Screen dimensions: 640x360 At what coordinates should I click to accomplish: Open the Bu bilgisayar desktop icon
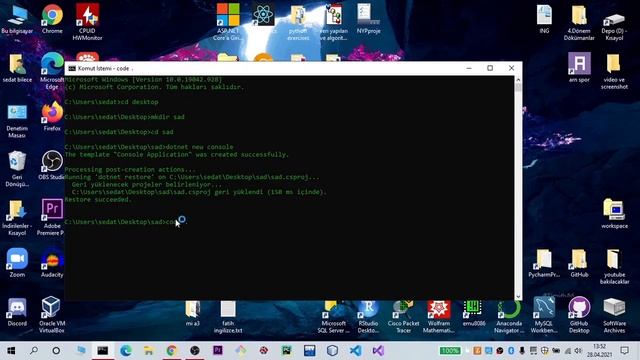[x=17, y=19]
